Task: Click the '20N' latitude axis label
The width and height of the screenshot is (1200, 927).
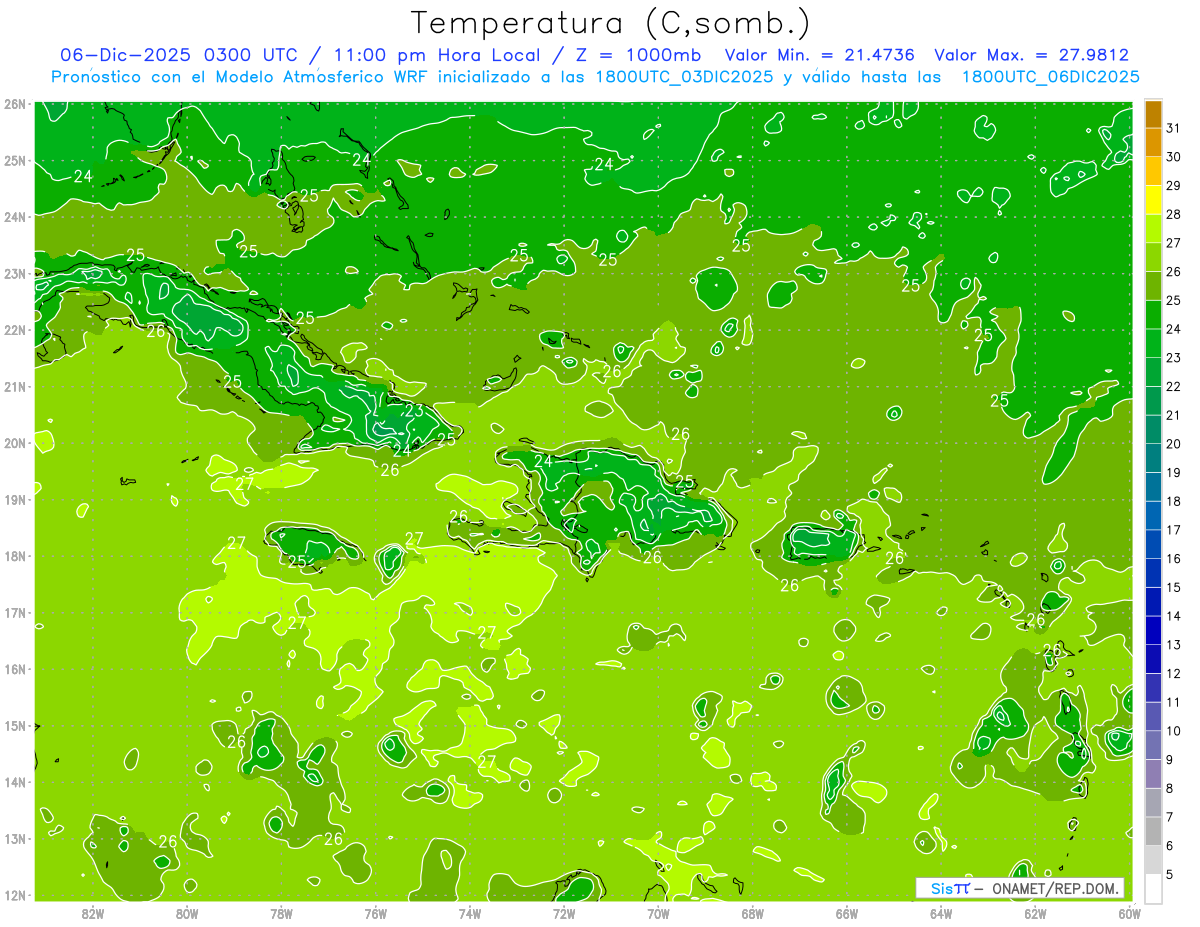Action: (x=15, y=443)
